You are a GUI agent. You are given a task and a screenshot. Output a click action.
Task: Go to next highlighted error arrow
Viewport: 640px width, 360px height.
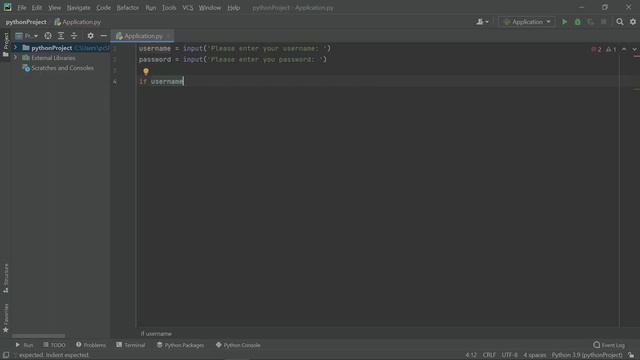click(635, 49)
